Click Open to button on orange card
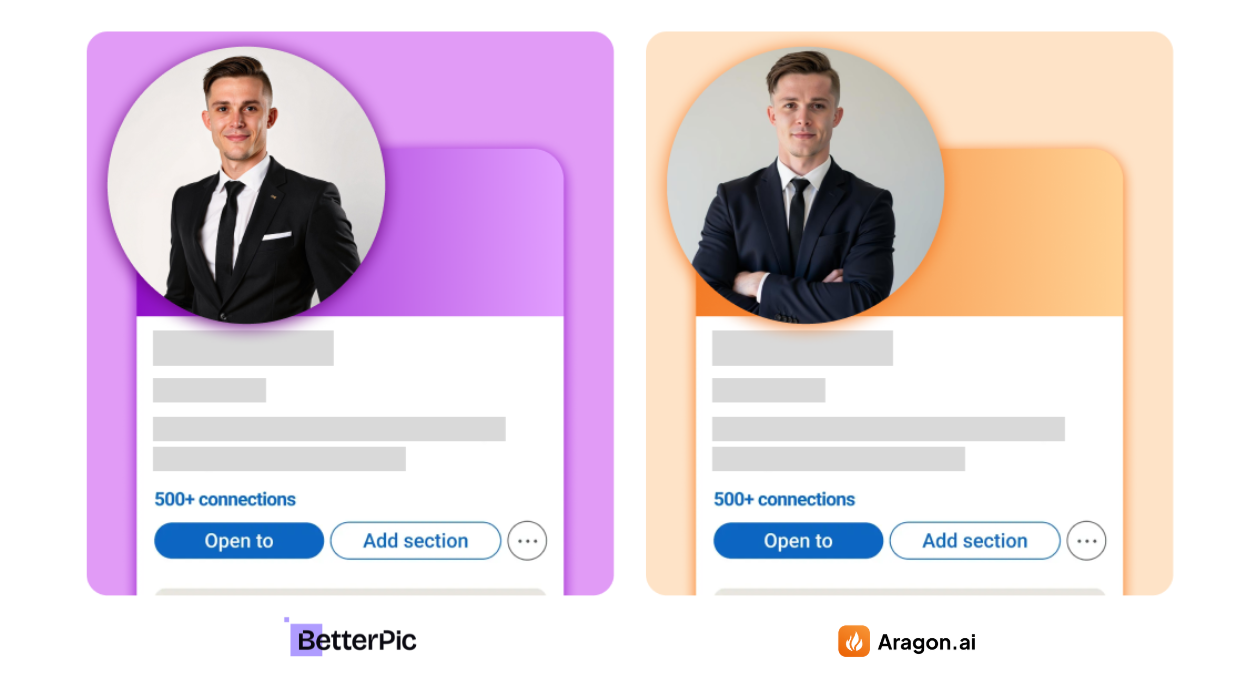Viewport: 1260px width, 700px height. tap(798, 541)
